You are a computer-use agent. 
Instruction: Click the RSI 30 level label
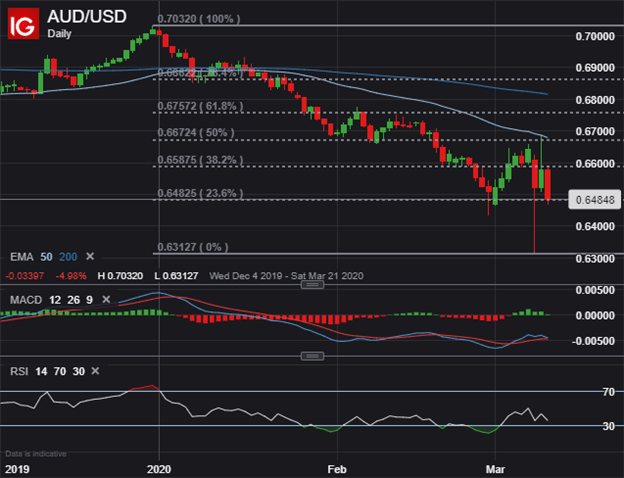[x=608, y=426]
